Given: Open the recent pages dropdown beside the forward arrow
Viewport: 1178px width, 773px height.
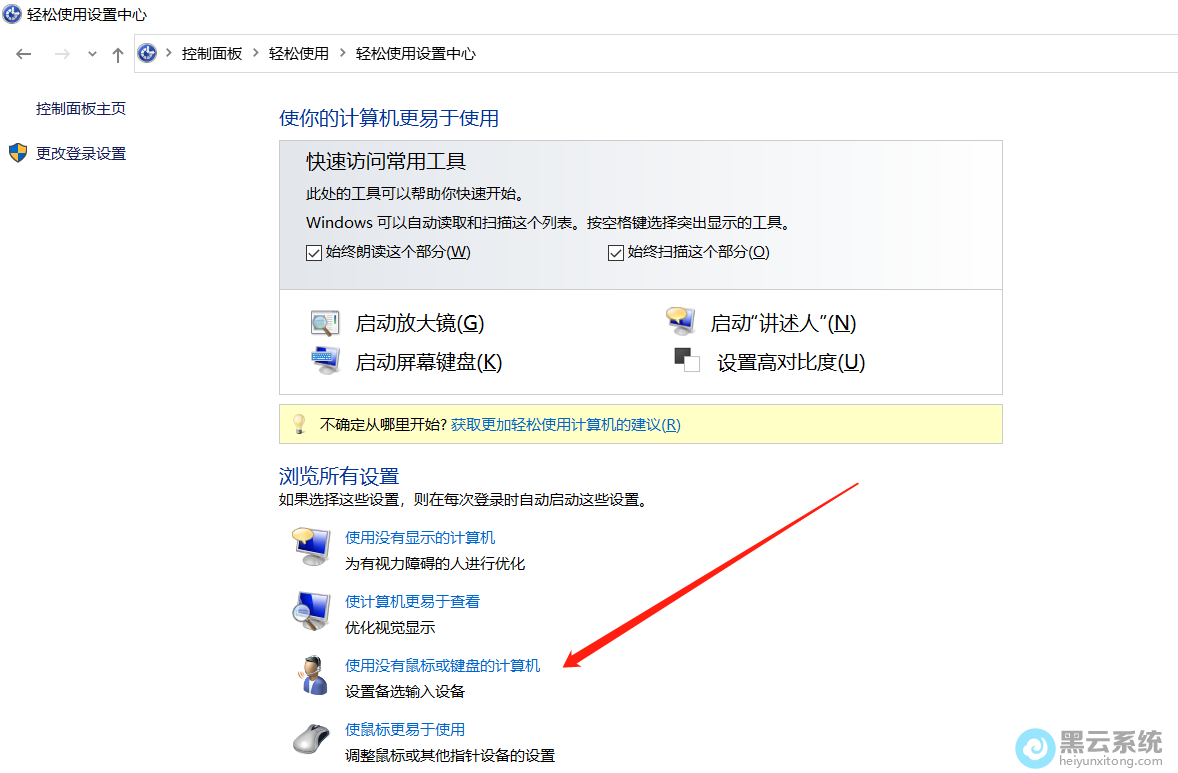Looking at the screenshot, I should pyautogui.click(x=91, y=54).
